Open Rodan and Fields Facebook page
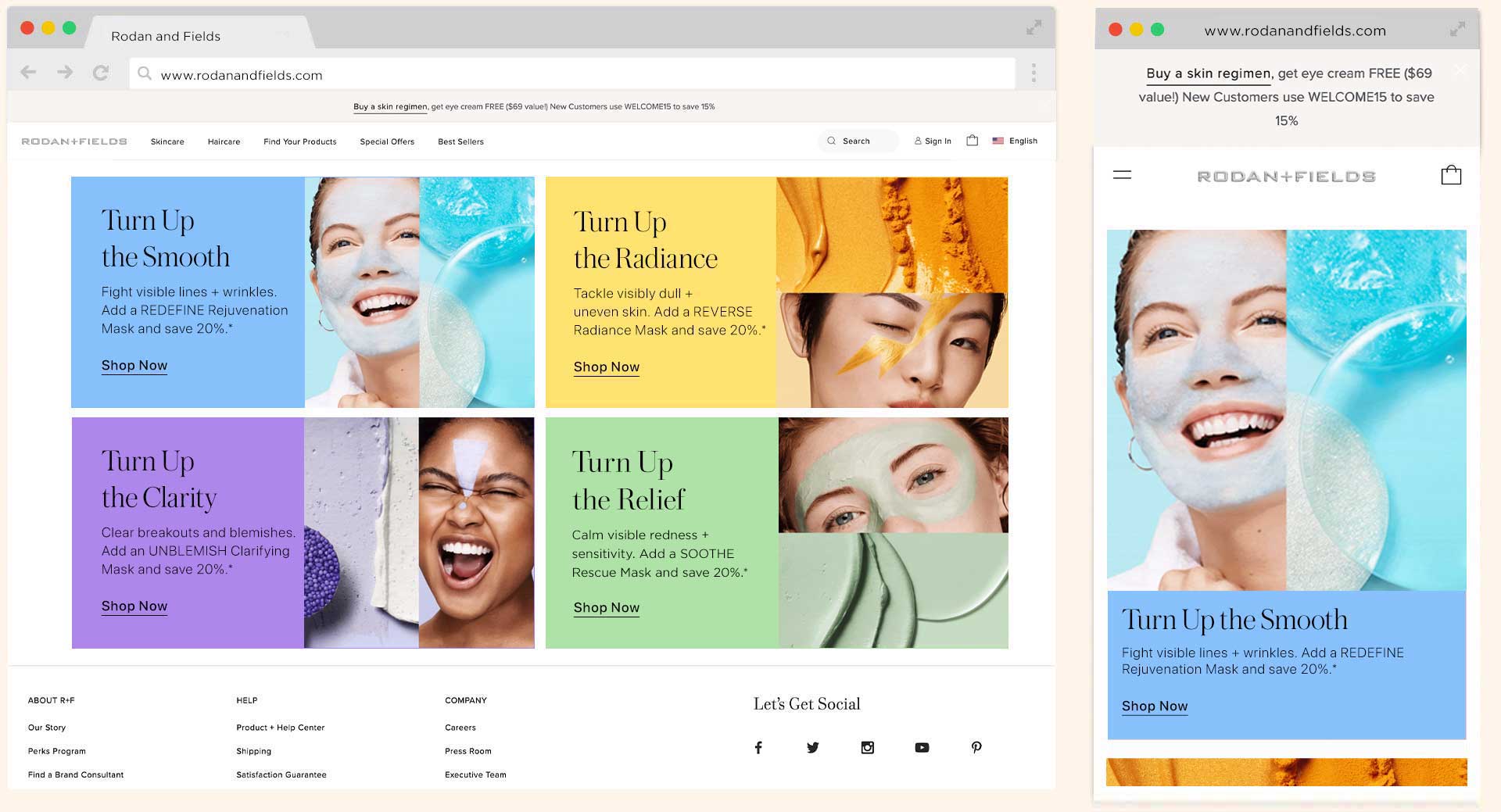 tap(758, 748)
